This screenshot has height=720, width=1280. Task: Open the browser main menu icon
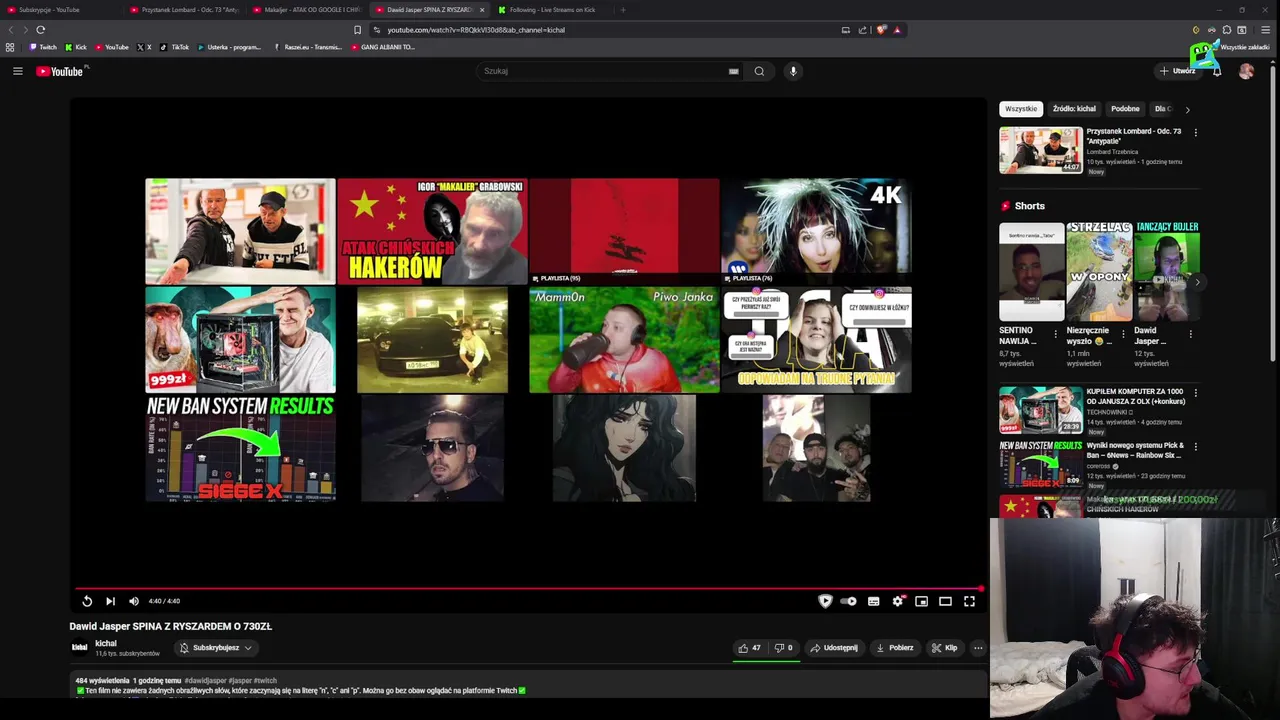pos(1265,30)
